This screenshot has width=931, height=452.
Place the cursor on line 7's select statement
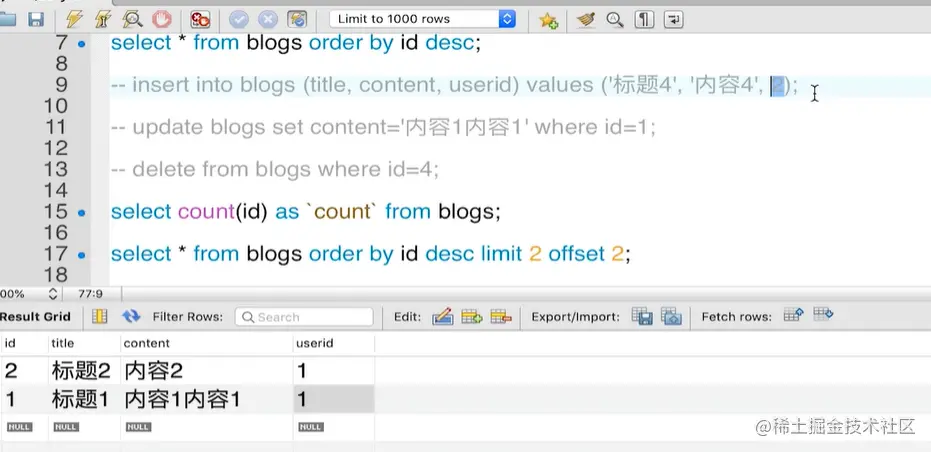pos(295,43)
